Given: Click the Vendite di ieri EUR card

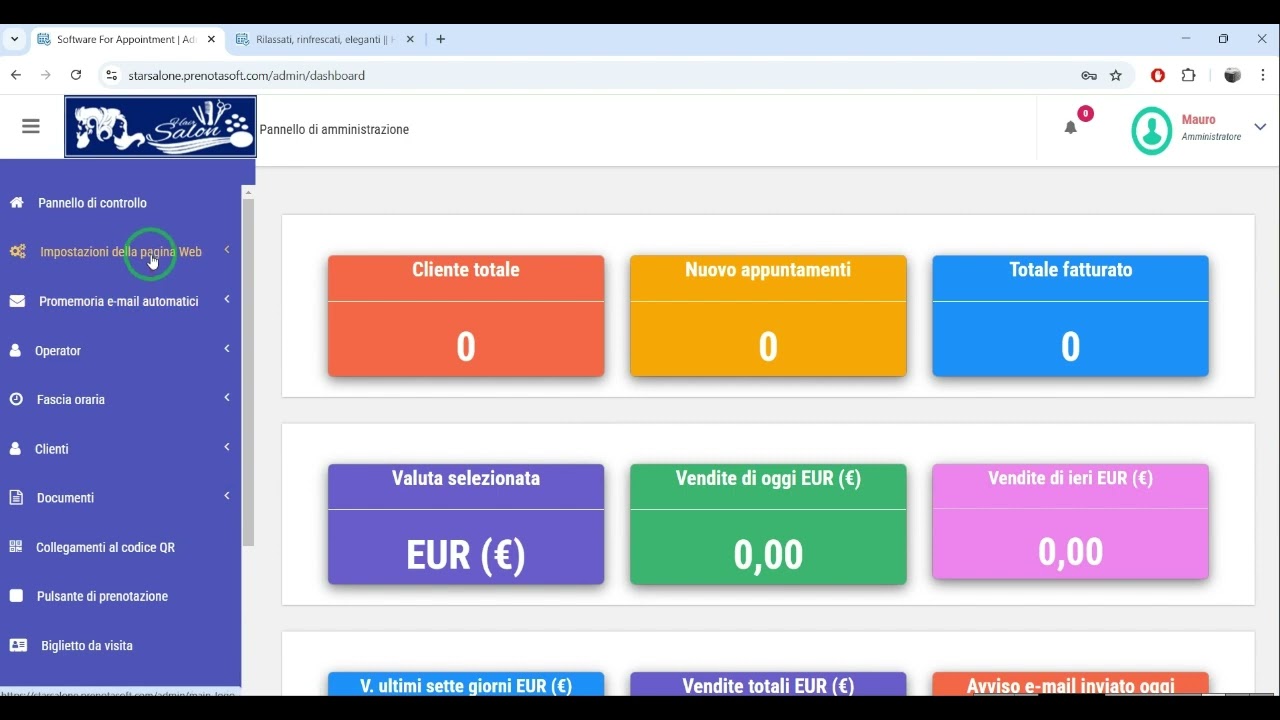Looking at the screenshot, I should [x=1070, y=522].
